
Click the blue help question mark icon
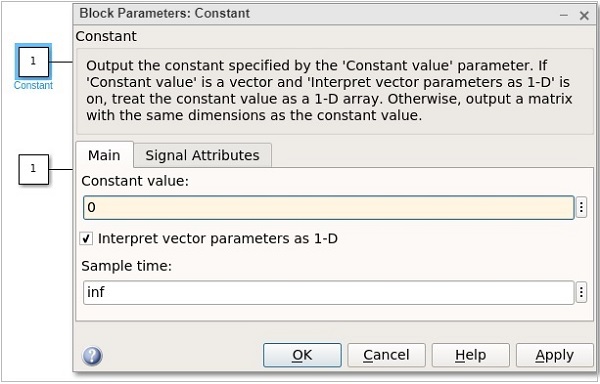(x=92, y=356)
